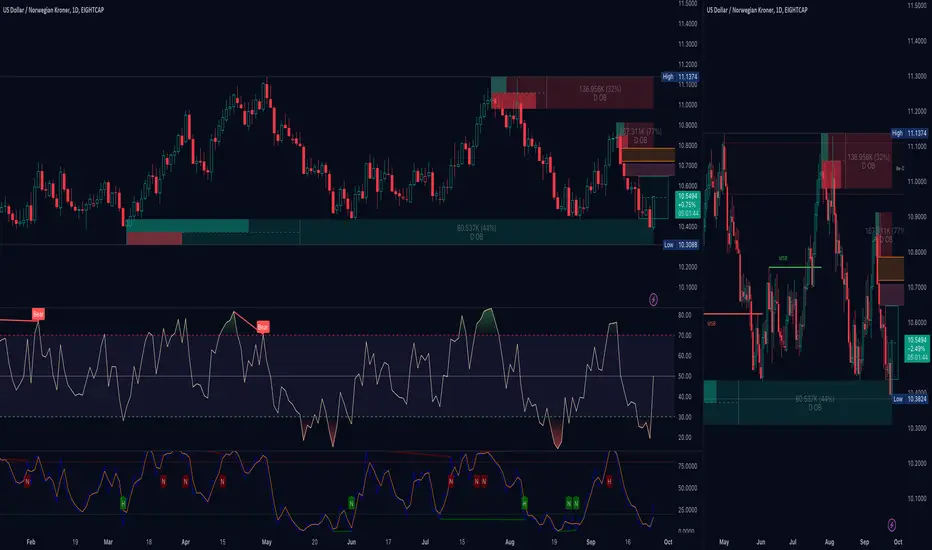This screenshot has height=550, width=932.
Task: Click 10.1000 on left chart price axis
Action: click(x=687, y=287)
